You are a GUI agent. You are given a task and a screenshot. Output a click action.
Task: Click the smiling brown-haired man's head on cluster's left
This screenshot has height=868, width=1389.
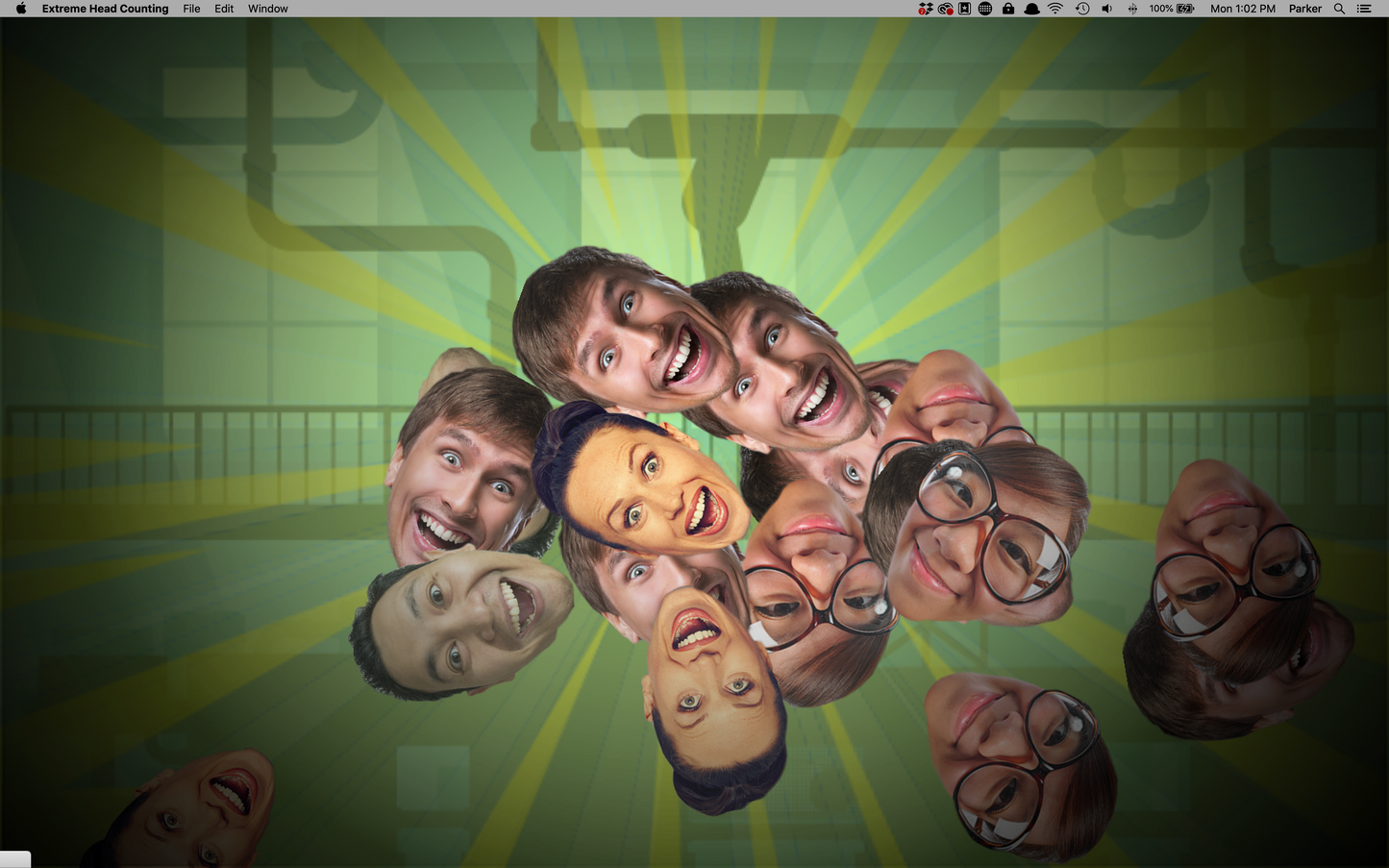468,466
